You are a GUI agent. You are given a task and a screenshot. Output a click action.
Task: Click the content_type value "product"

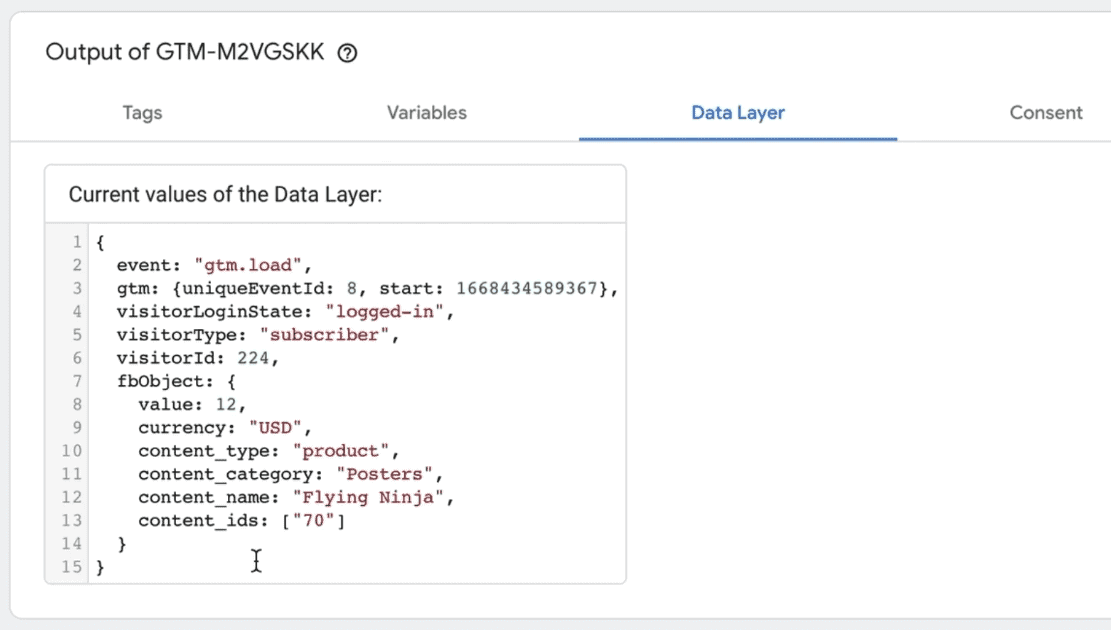coord(341,450)
